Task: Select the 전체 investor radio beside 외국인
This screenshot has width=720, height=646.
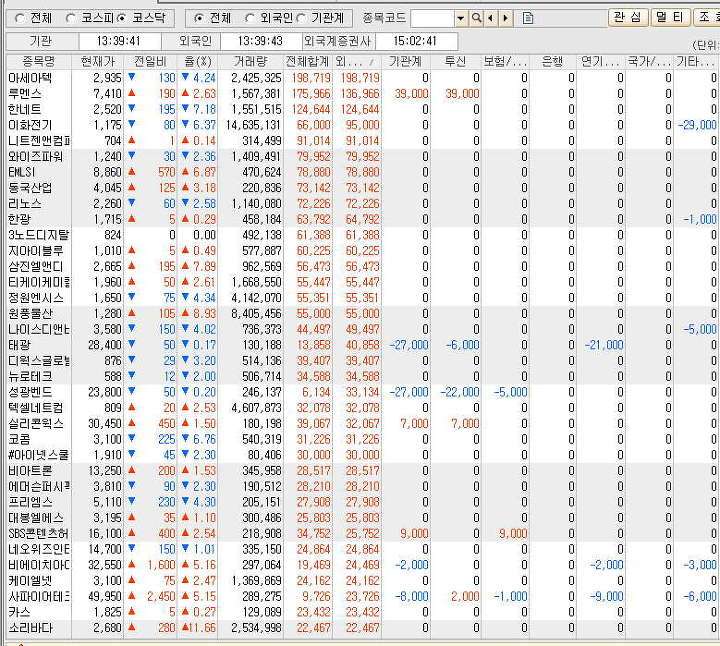Action: (x=199, y=19)
